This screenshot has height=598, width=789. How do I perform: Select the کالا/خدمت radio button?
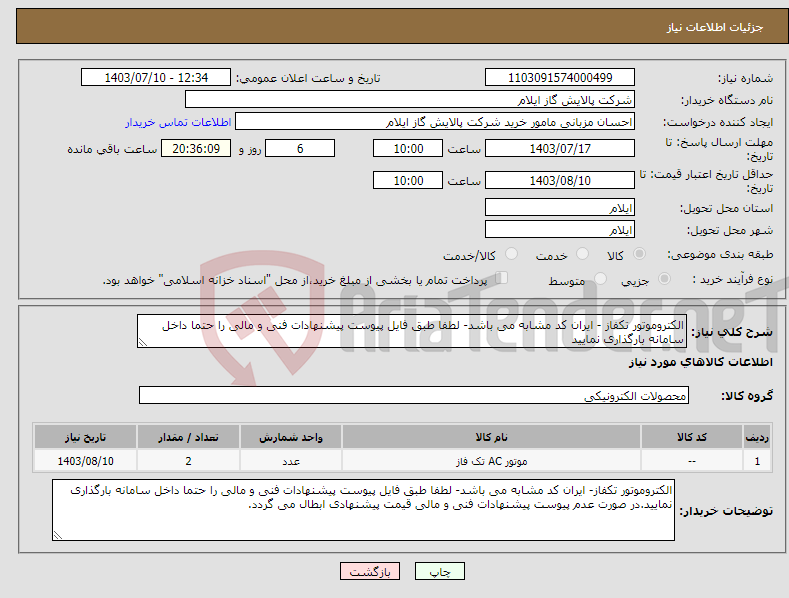511,254
